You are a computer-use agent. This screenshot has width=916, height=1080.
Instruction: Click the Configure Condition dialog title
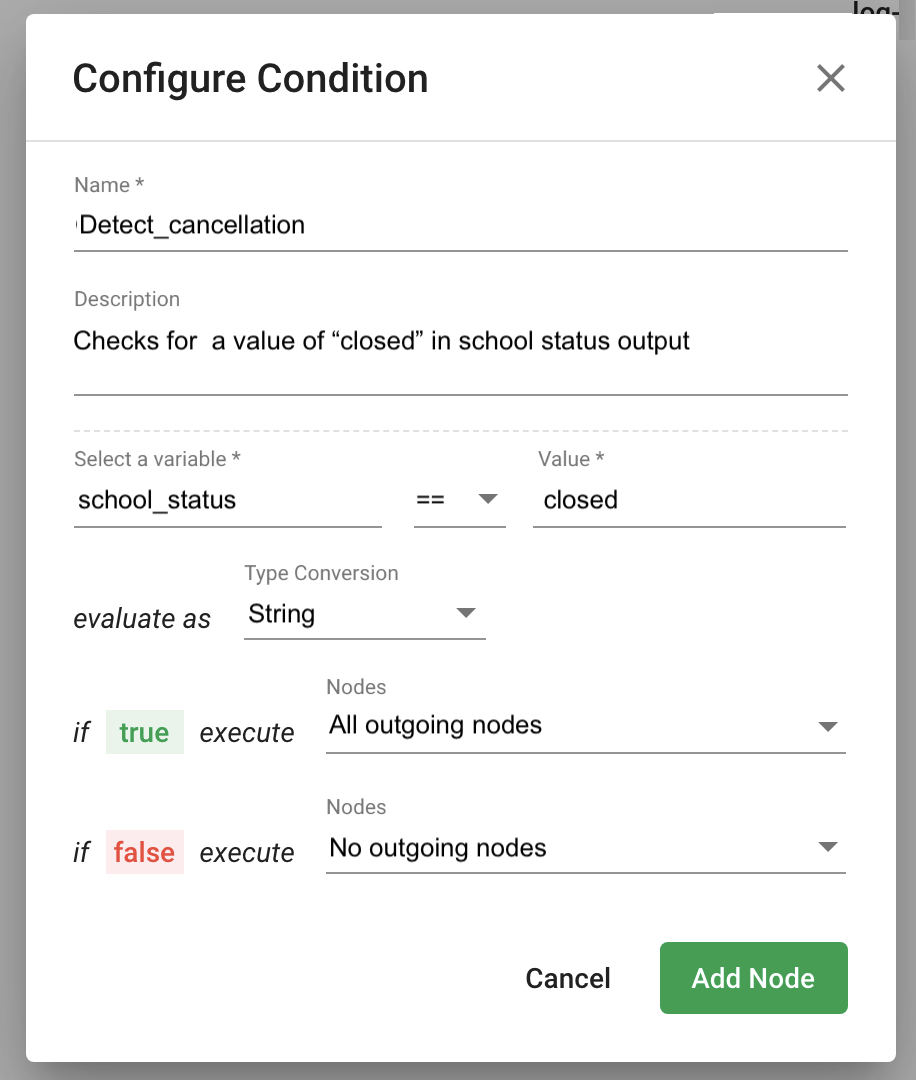(250, 79)
